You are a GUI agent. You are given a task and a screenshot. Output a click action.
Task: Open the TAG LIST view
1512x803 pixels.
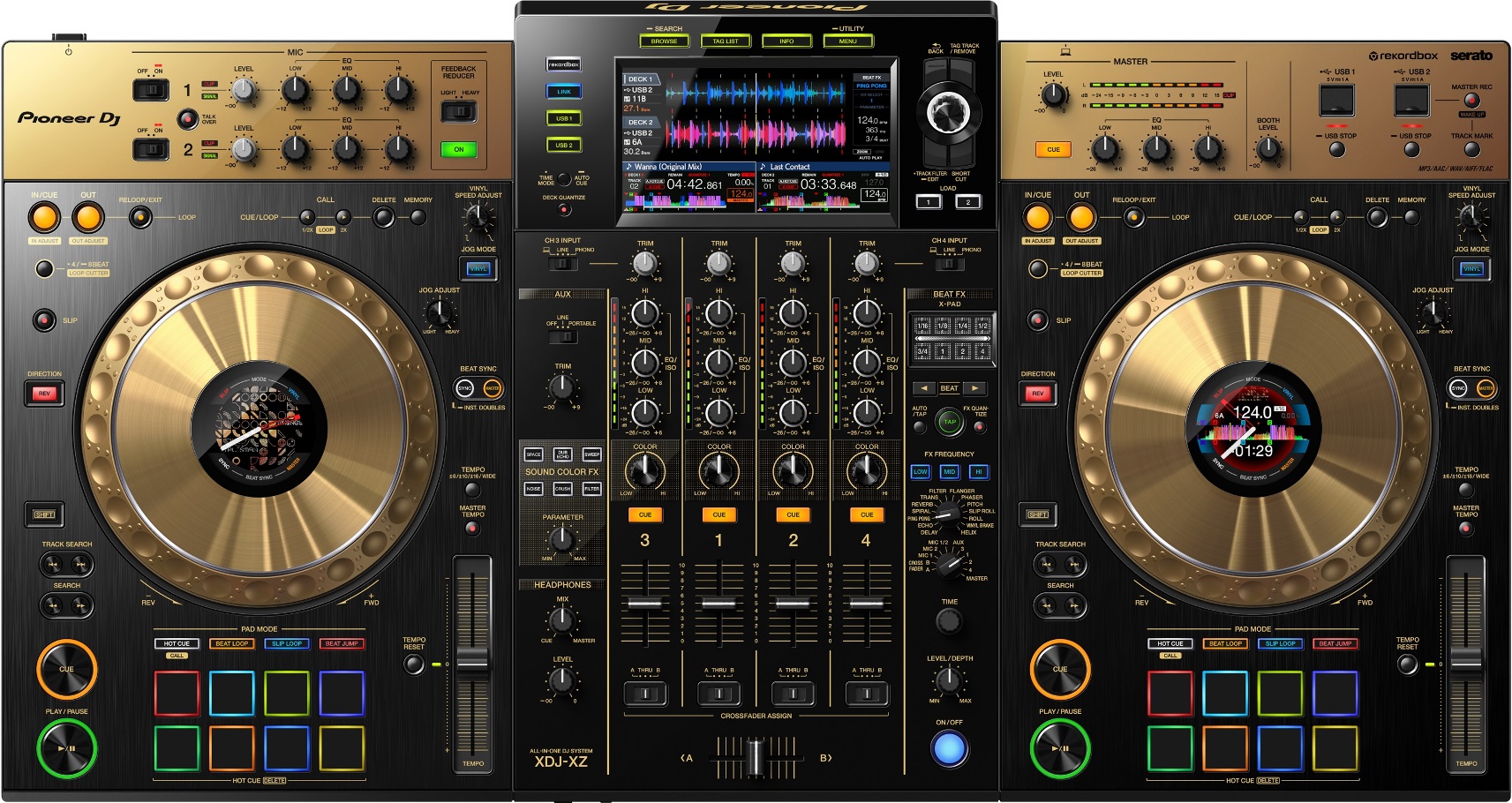click(x=725, y=41)
